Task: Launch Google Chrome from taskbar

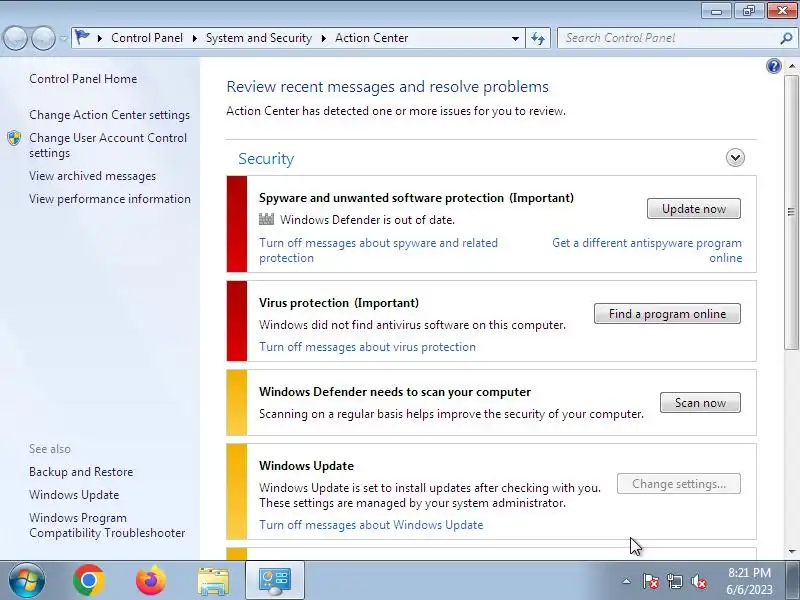Action: pos(88,580)
